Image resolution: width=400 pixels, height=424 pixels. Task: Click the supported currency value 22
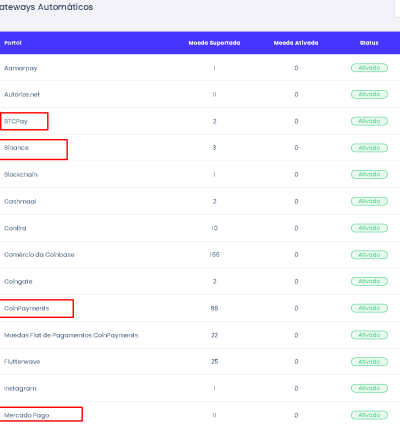[214, 335]
